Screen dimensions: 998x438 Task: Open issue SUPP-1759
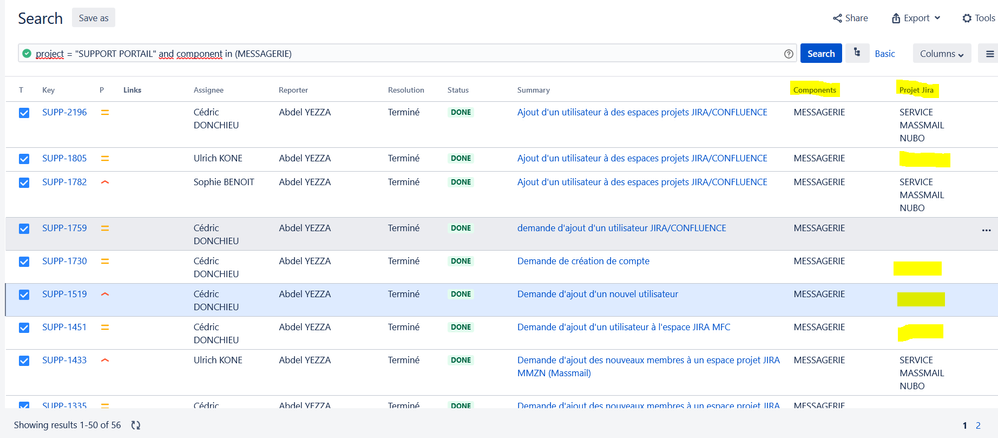(x=64, y=228)
